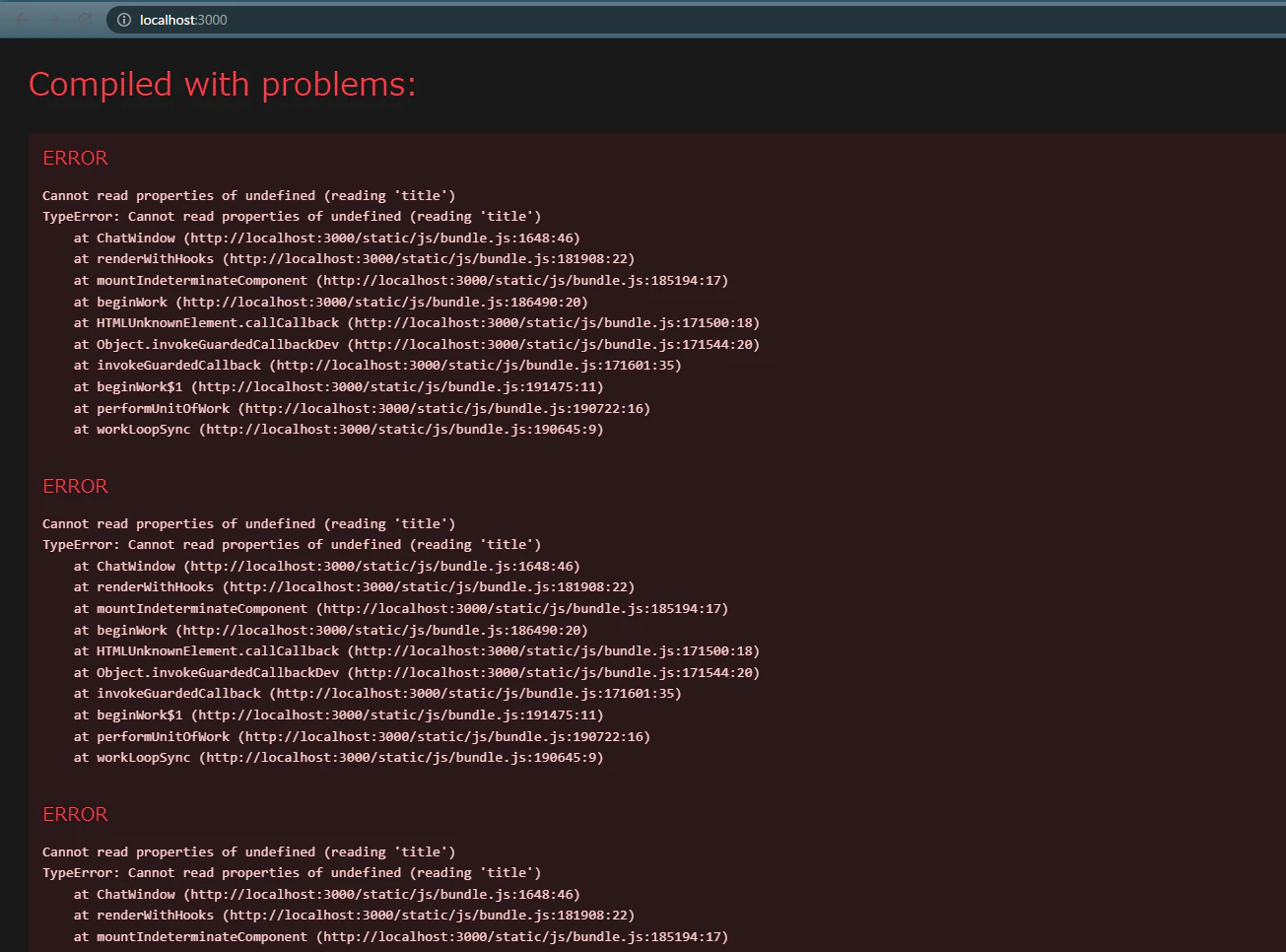Click HTMLUnknownElement.callCallback line in second error
The height and width of the screenshot is (952, 1286).
coord(416,650)
